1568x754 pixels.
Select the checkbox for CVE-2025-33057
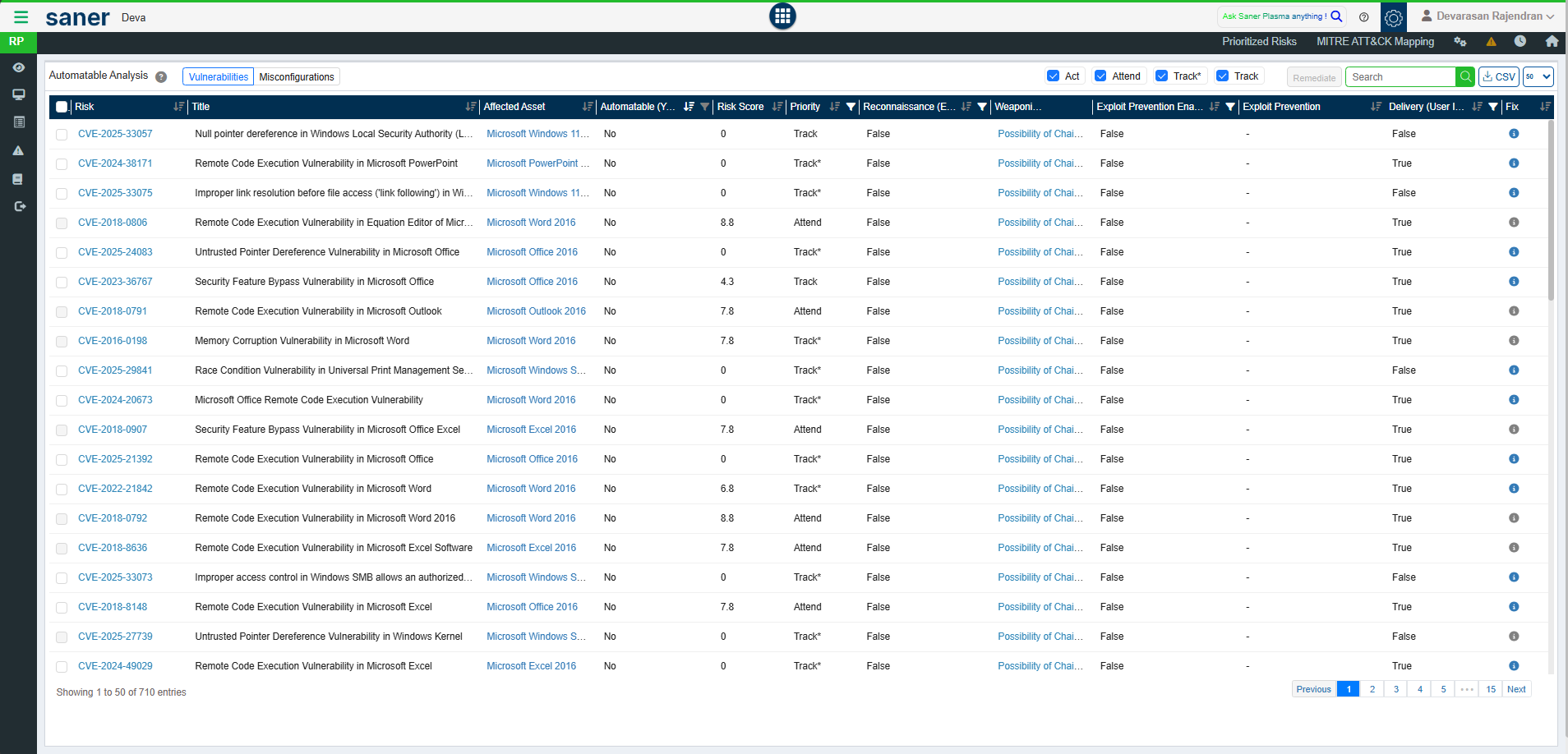click(x=62, y=135)
